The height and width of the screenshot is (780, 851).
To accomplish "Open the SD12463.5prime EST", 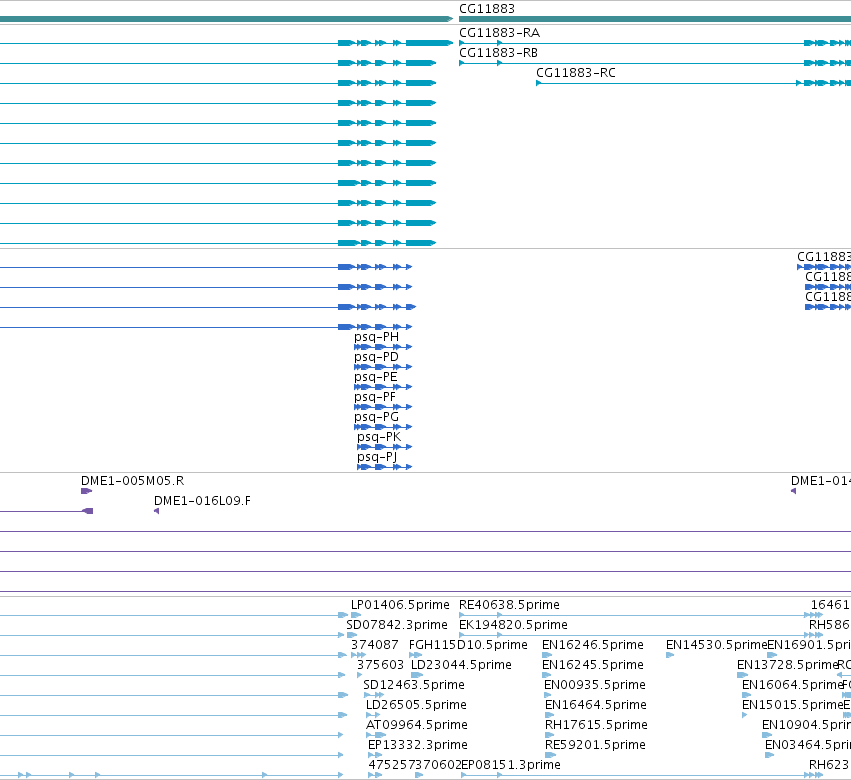I will point(414,686).
